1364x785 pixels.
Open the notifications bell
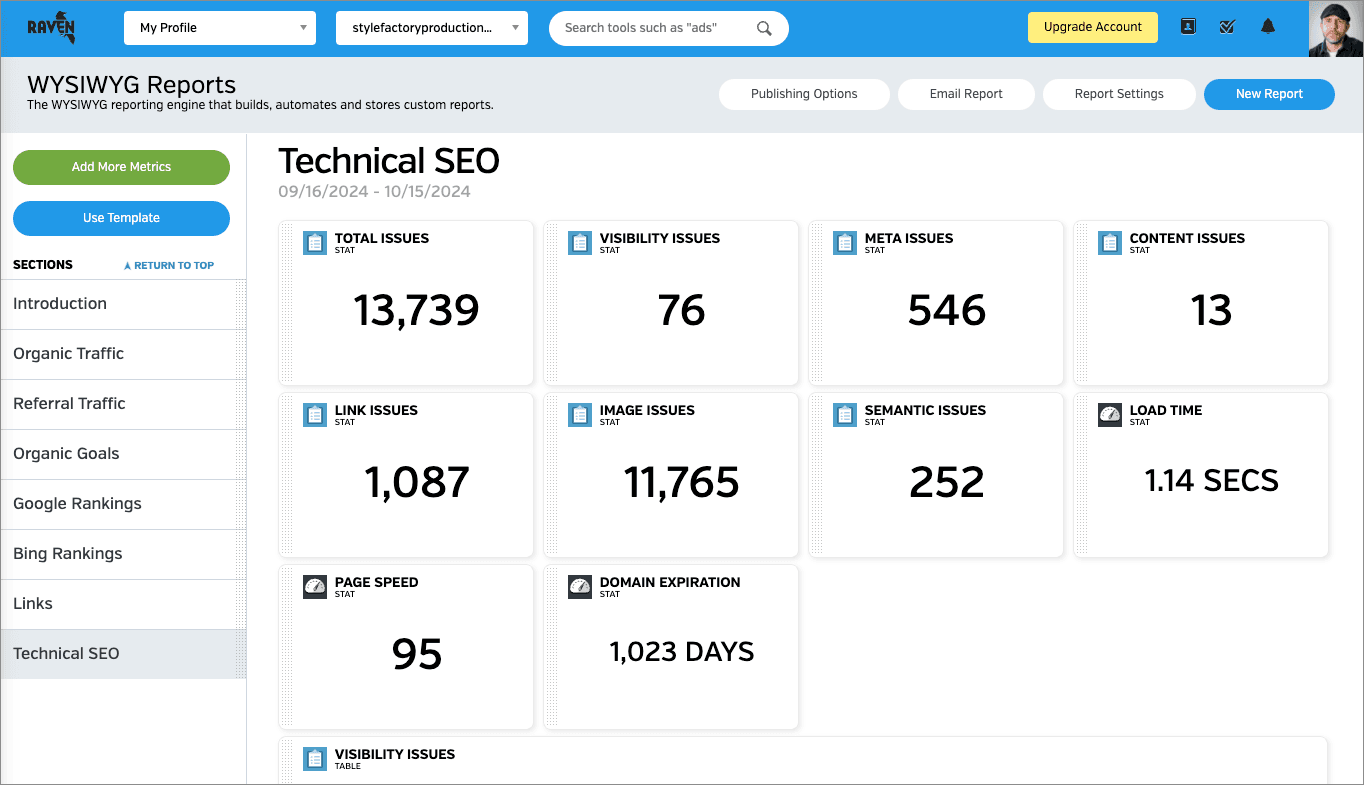[1267, 27]
